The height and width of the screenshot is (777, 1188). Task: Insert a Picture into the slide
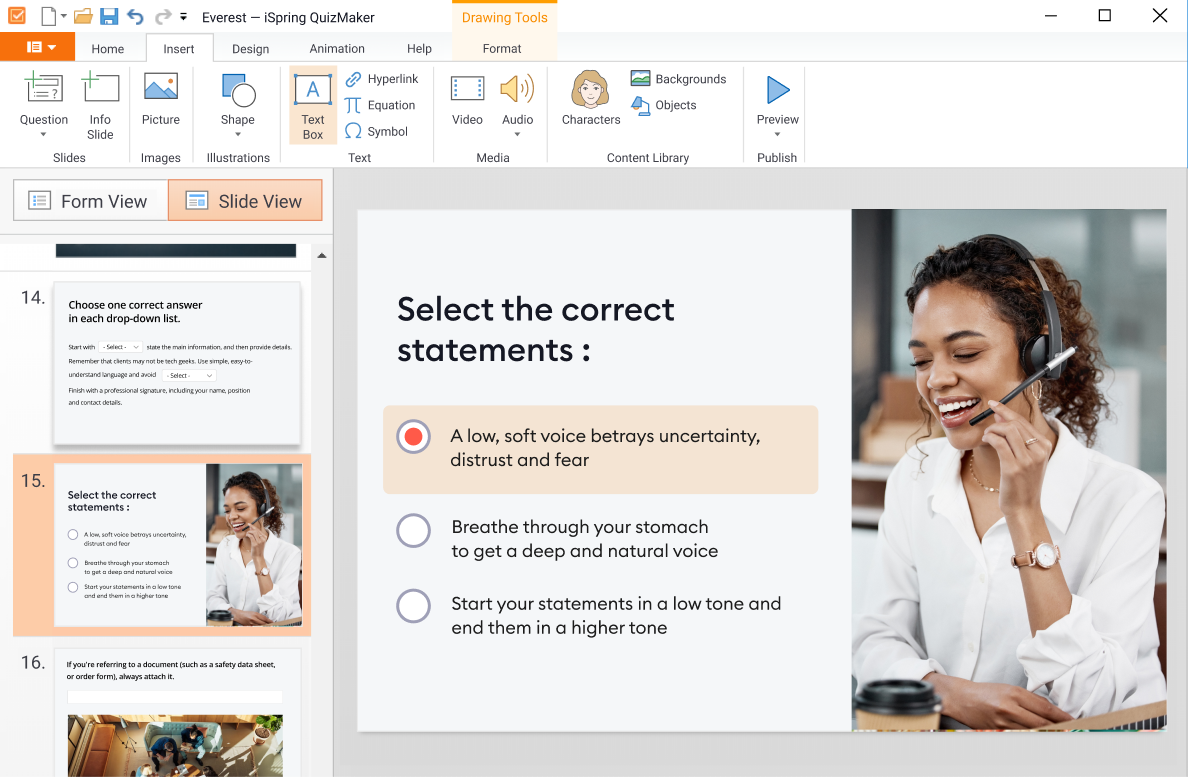[160, 100]
